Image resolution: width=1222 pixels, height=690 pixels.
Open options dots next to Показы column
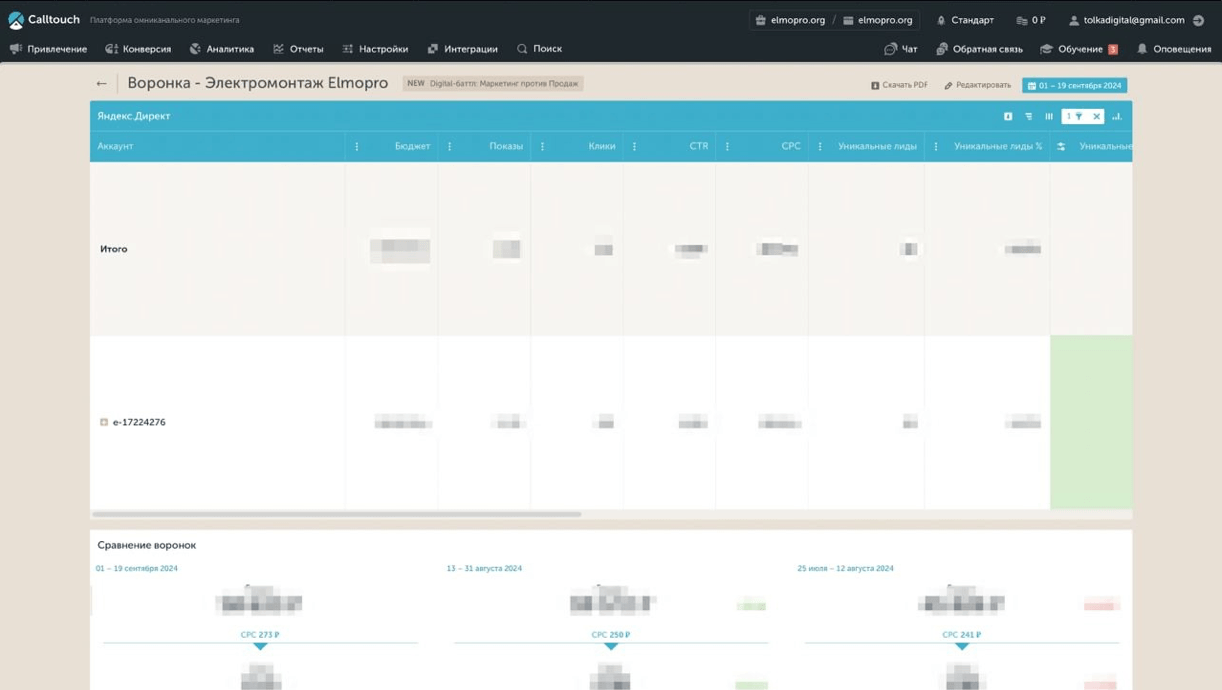coord(542,147)
